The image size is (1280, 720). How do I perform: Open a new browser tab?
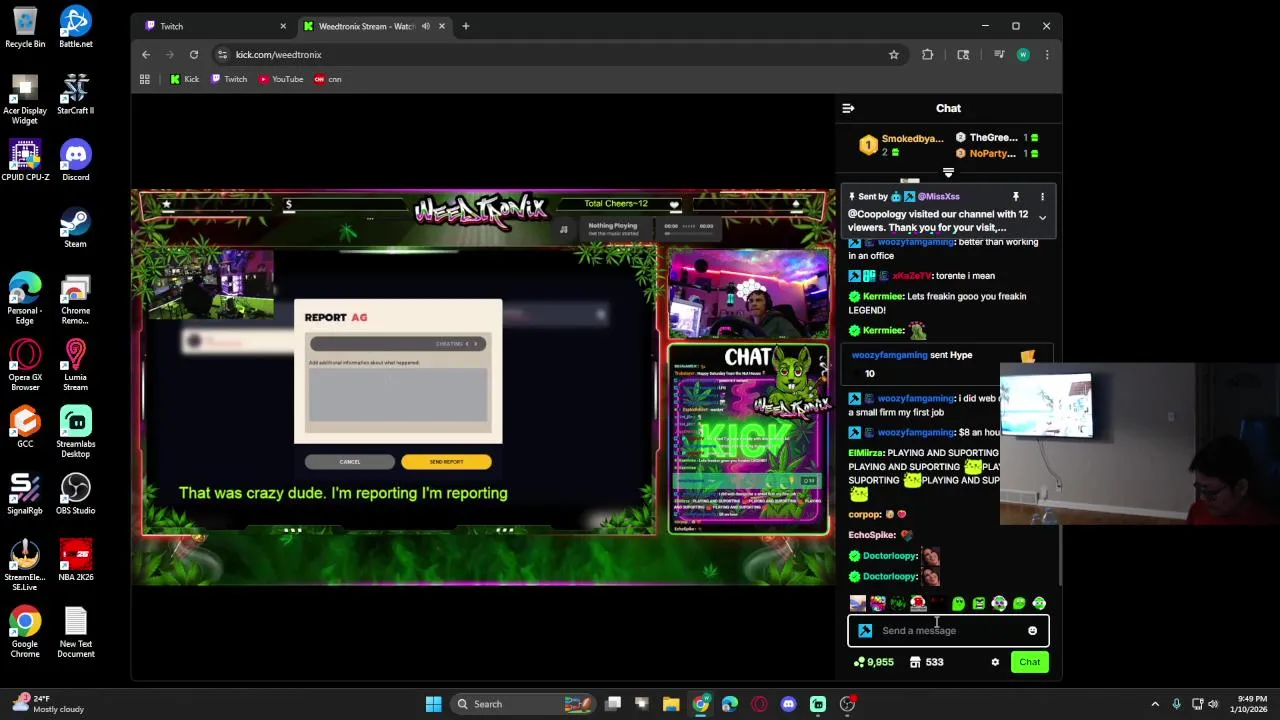[x=465, y=26]
